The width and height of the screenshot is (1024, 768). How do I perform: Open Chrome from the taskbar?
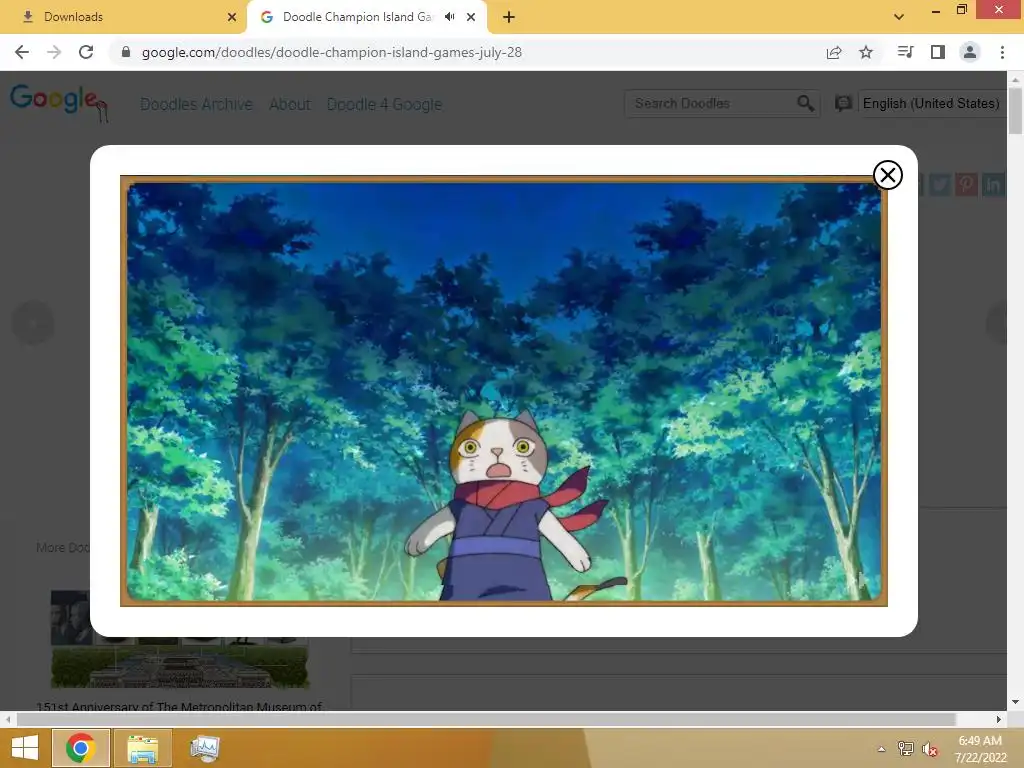point(80,748)
